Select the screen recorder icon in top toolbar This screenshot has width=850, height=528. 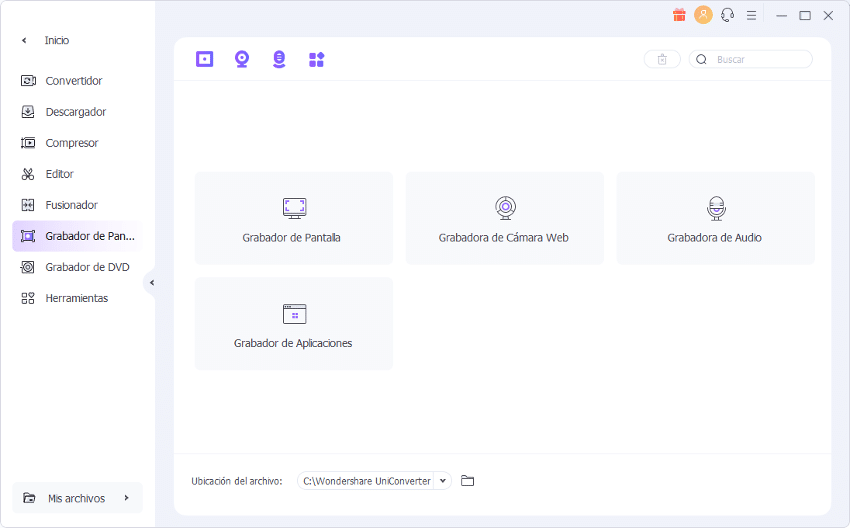204,59
